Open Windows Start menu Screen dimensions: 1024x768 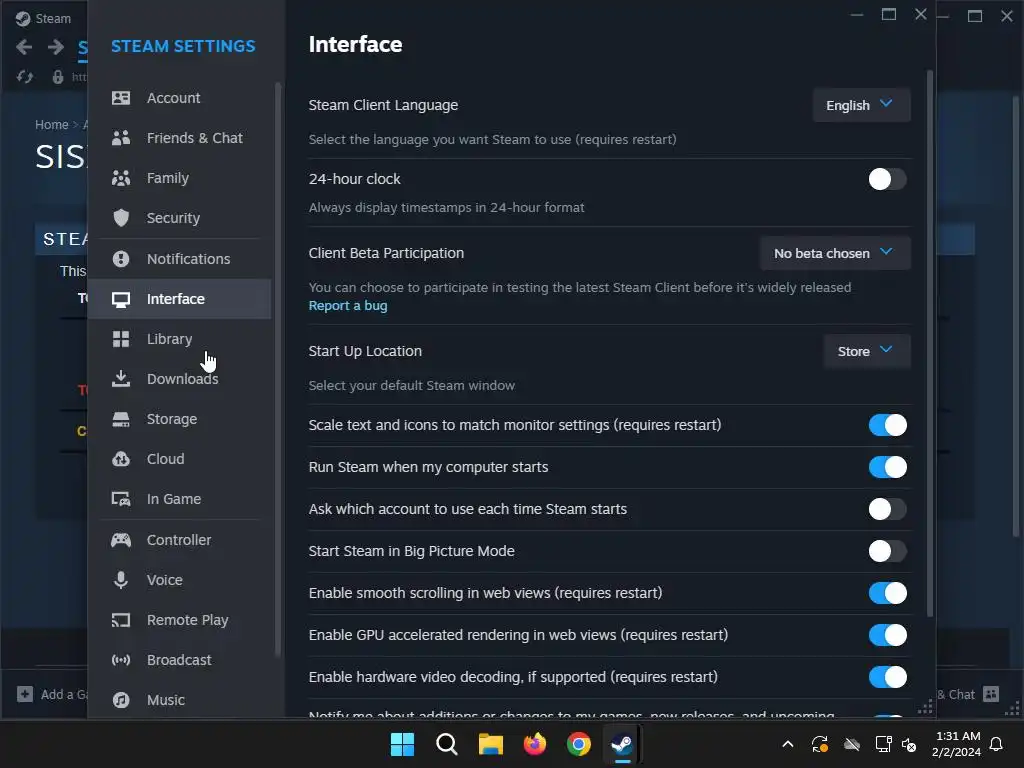pos(402,744)
